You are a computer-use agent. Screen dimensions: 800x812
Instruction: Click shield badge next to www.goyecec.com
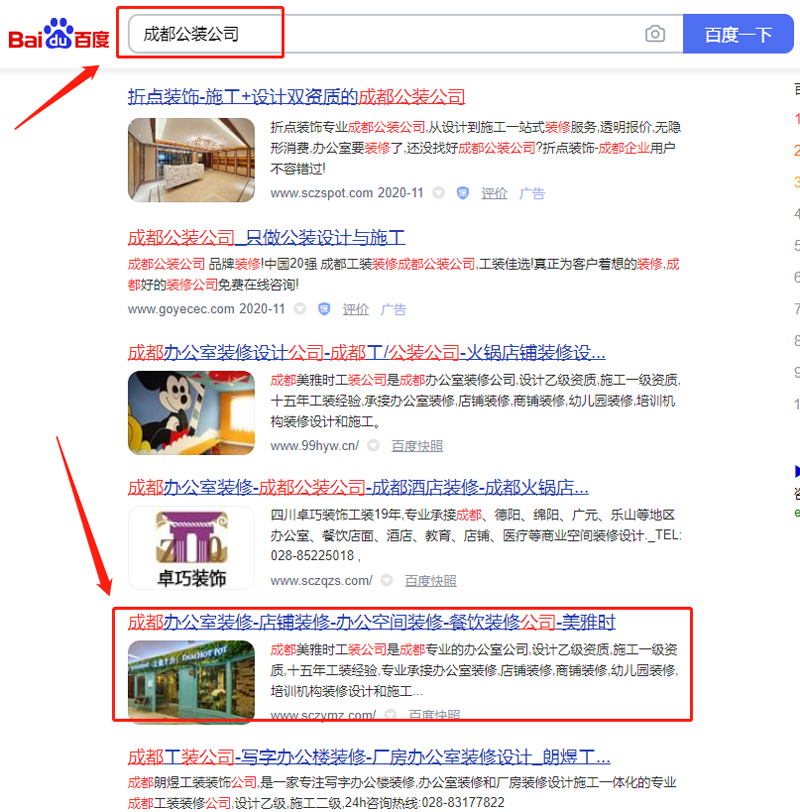(x=324, y=309)
